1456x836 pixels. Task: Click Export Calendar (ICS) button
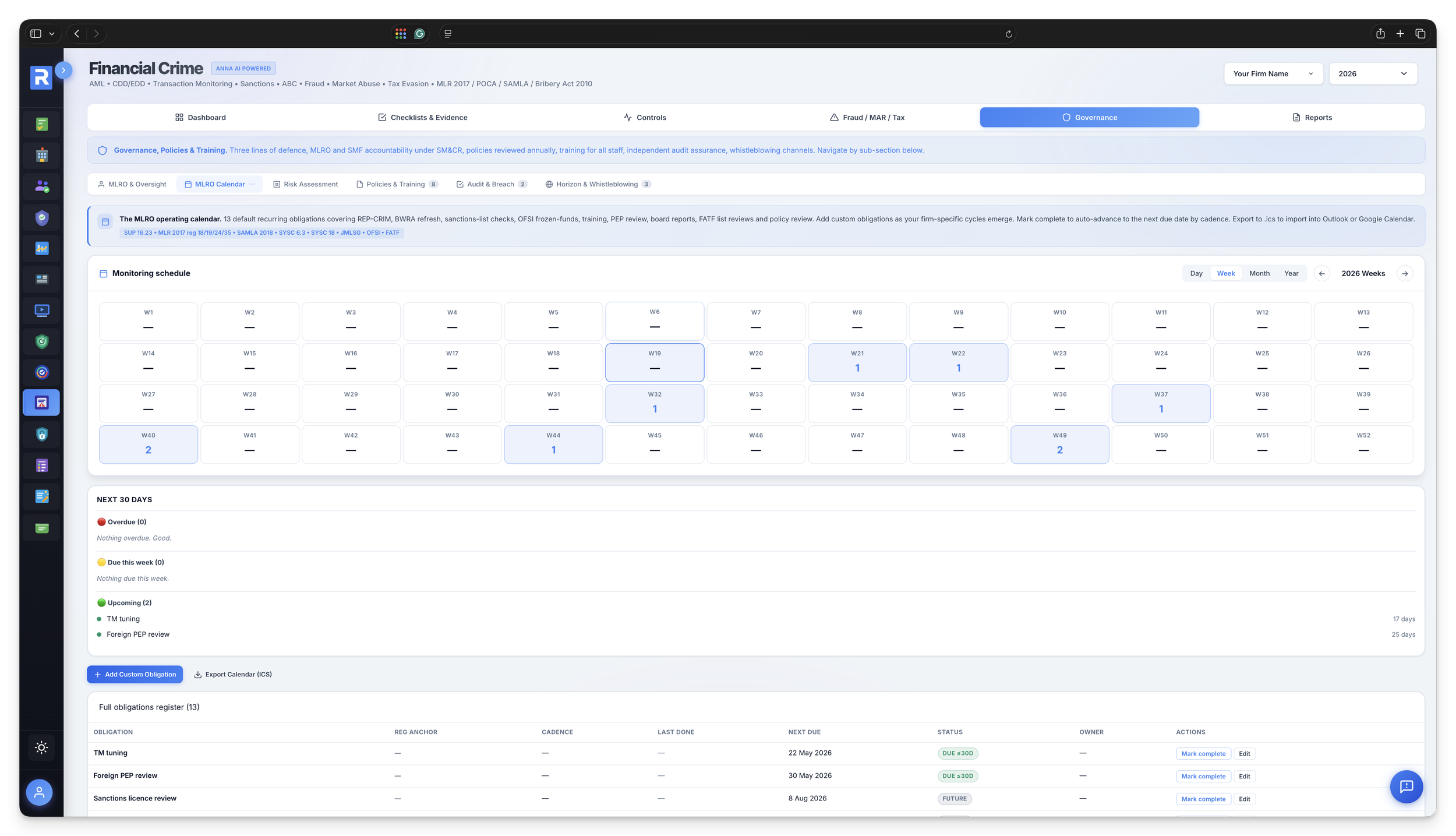pos(233,674)
